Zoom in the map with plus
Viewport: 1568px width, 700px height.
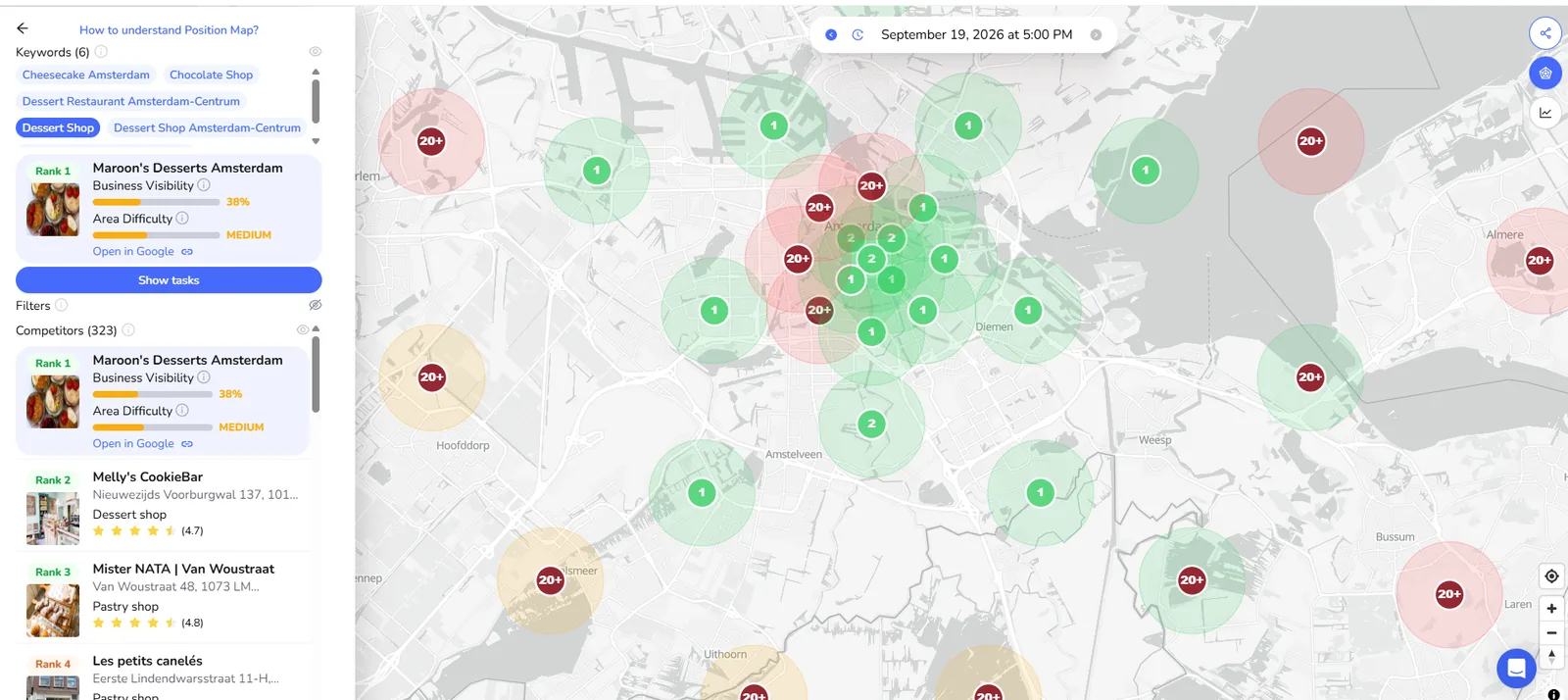[1551, 609]
